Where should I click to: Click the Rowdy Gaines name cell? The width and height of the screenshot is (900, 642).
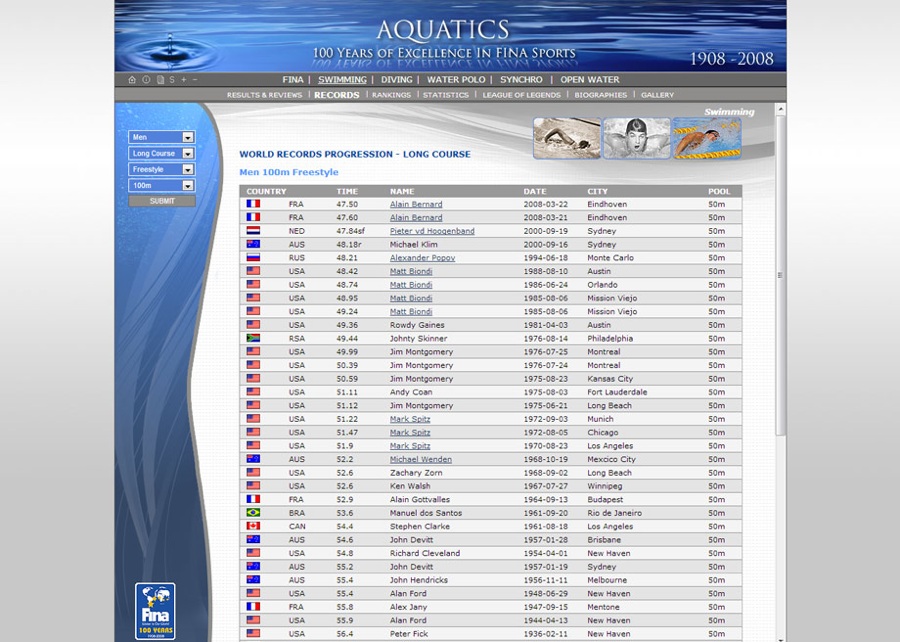coord(417,325)
